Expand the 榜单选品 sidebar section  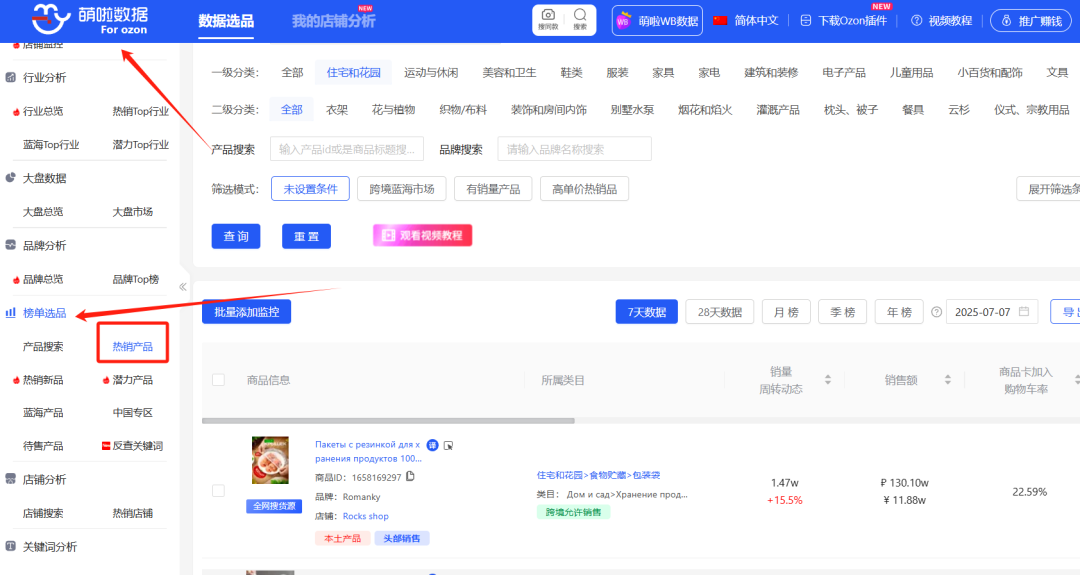coord(45,313)
